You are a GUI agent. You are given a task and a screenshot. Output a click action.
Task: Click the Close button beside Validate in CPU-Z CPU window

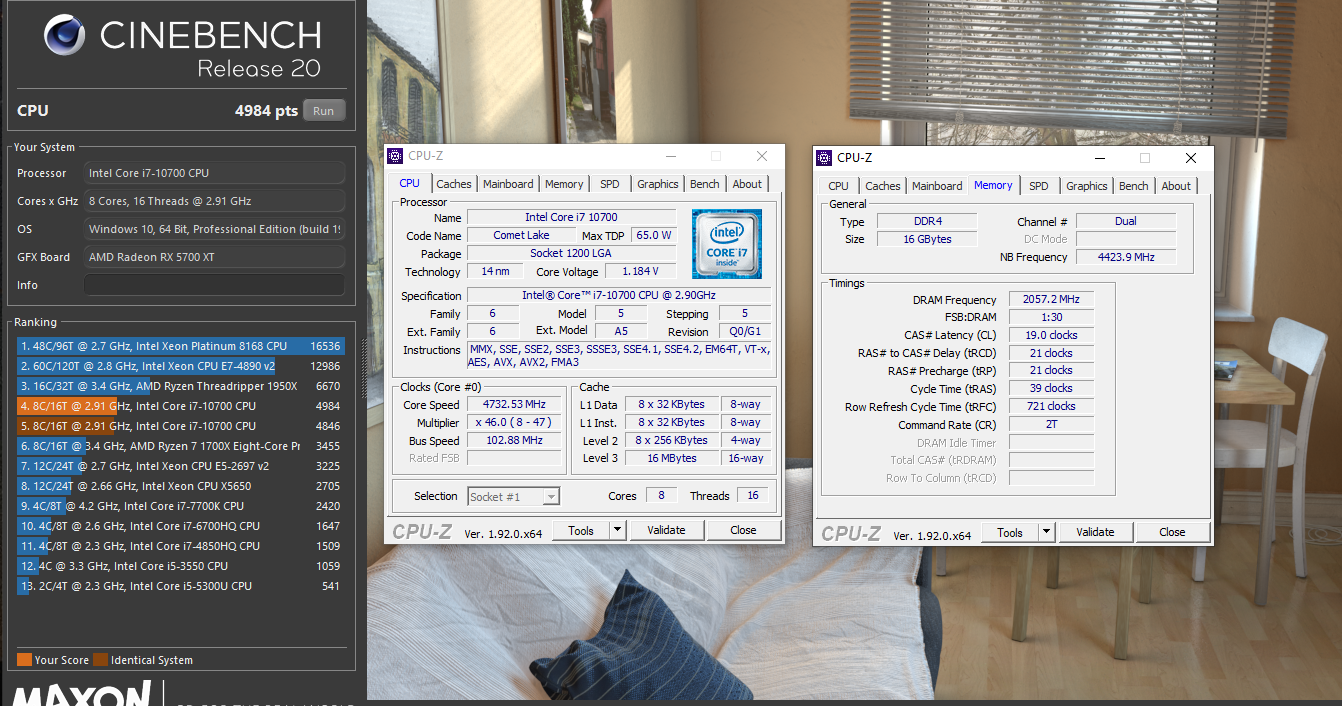click(x=743, y=530)
